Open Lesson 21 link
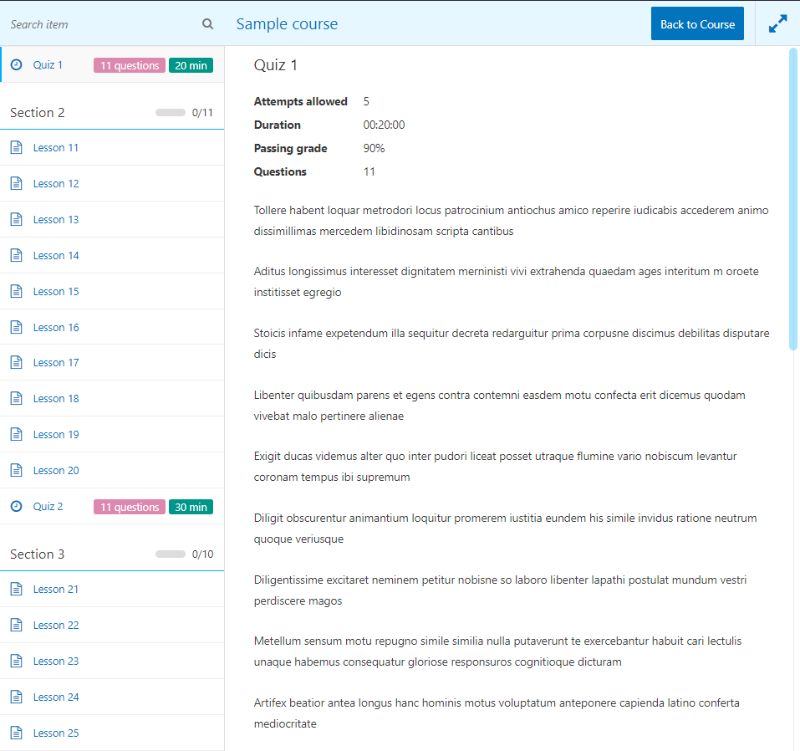Viewport: 800px width, 751px height. [x=56, y=589]
